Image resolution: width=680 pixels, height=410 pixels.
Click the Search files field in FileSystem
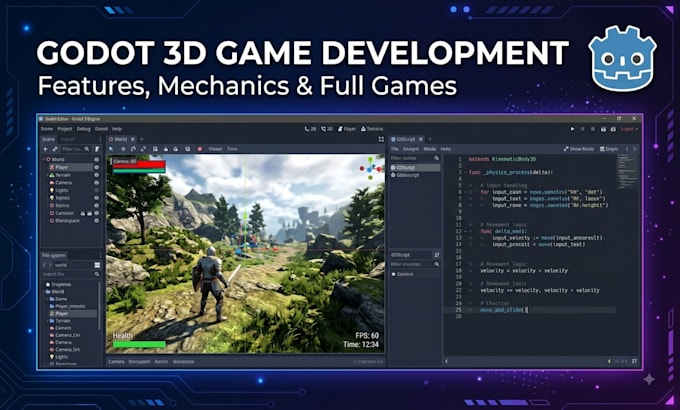(x=71, y=274)
